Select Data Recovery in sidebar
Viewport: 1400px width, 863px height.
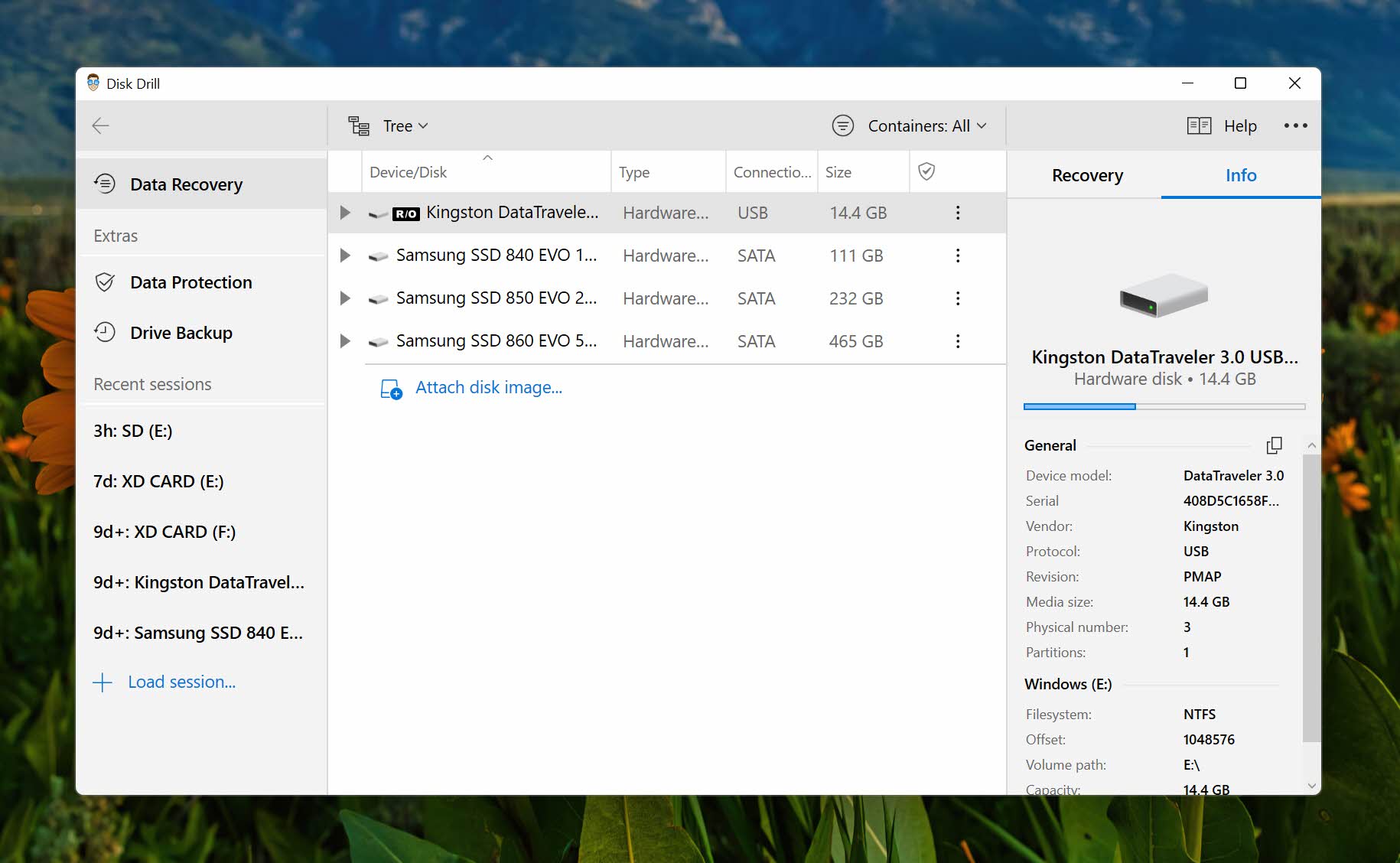(202, 184)
